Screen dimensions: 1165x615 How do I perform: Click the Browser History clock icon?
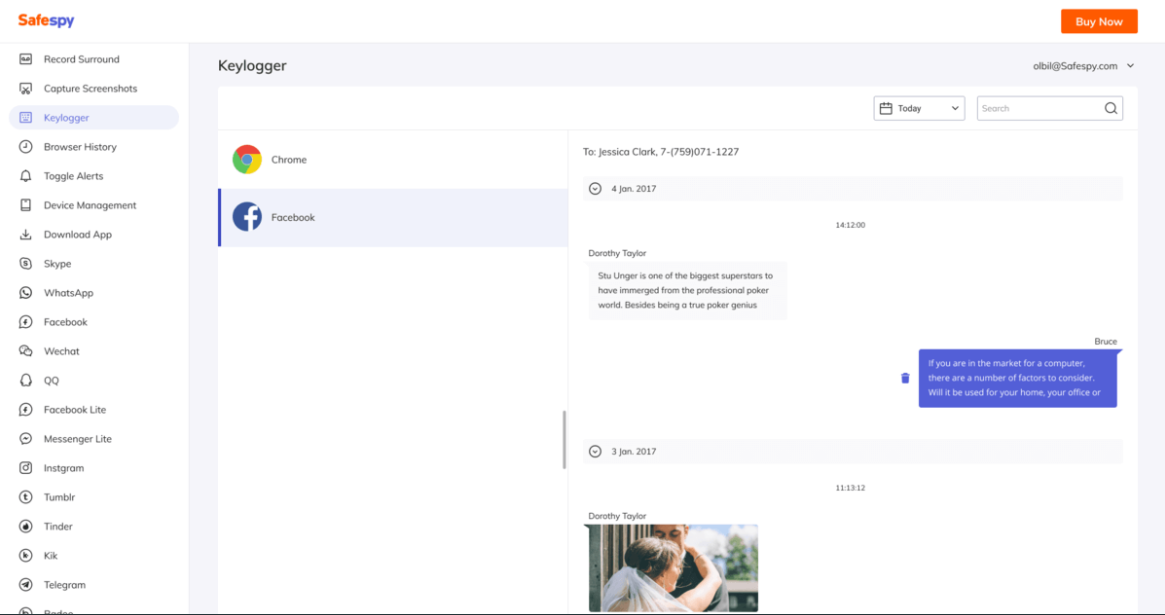point(25,146)
